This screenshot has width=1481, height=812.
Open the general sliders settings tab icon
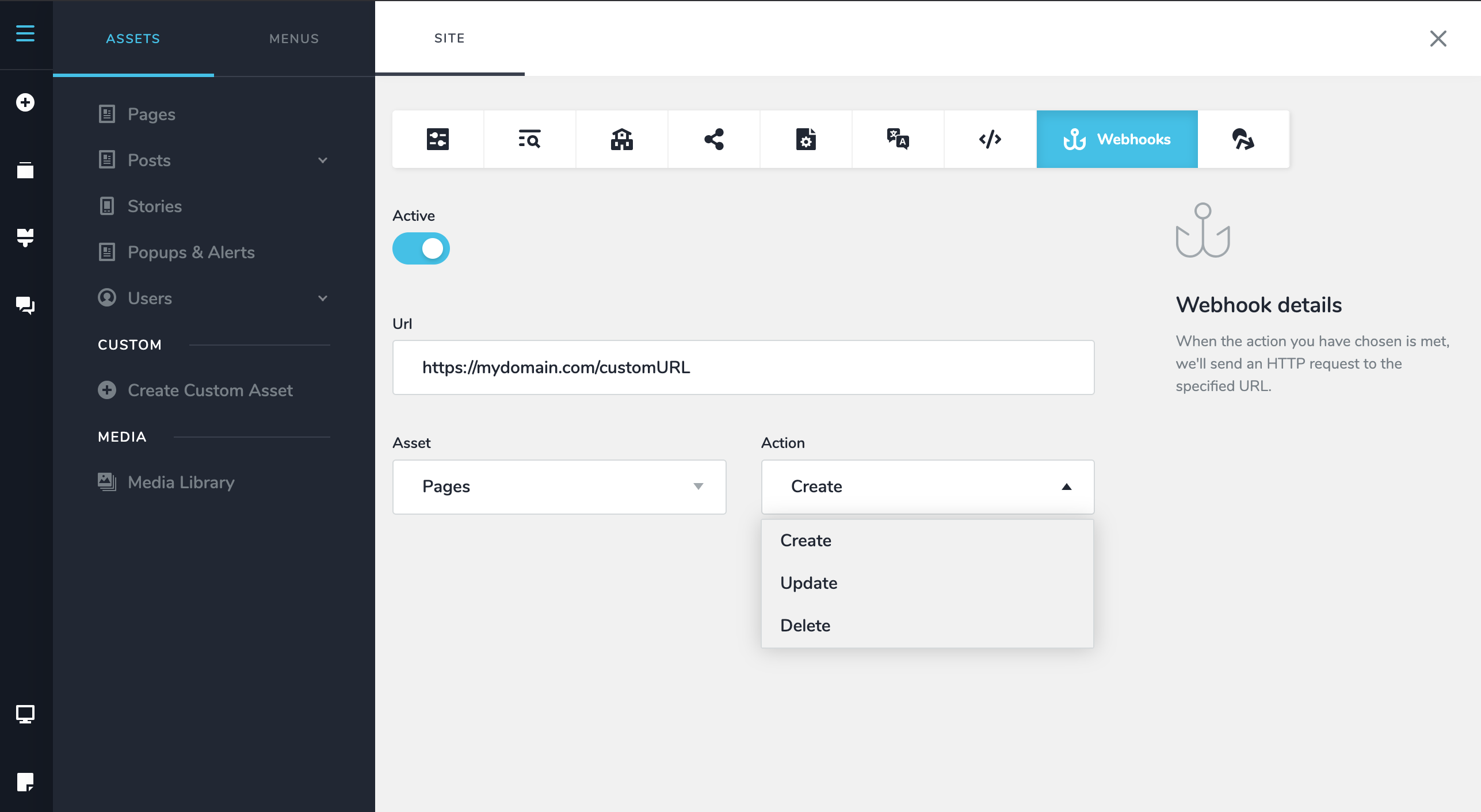click(437, 139)
